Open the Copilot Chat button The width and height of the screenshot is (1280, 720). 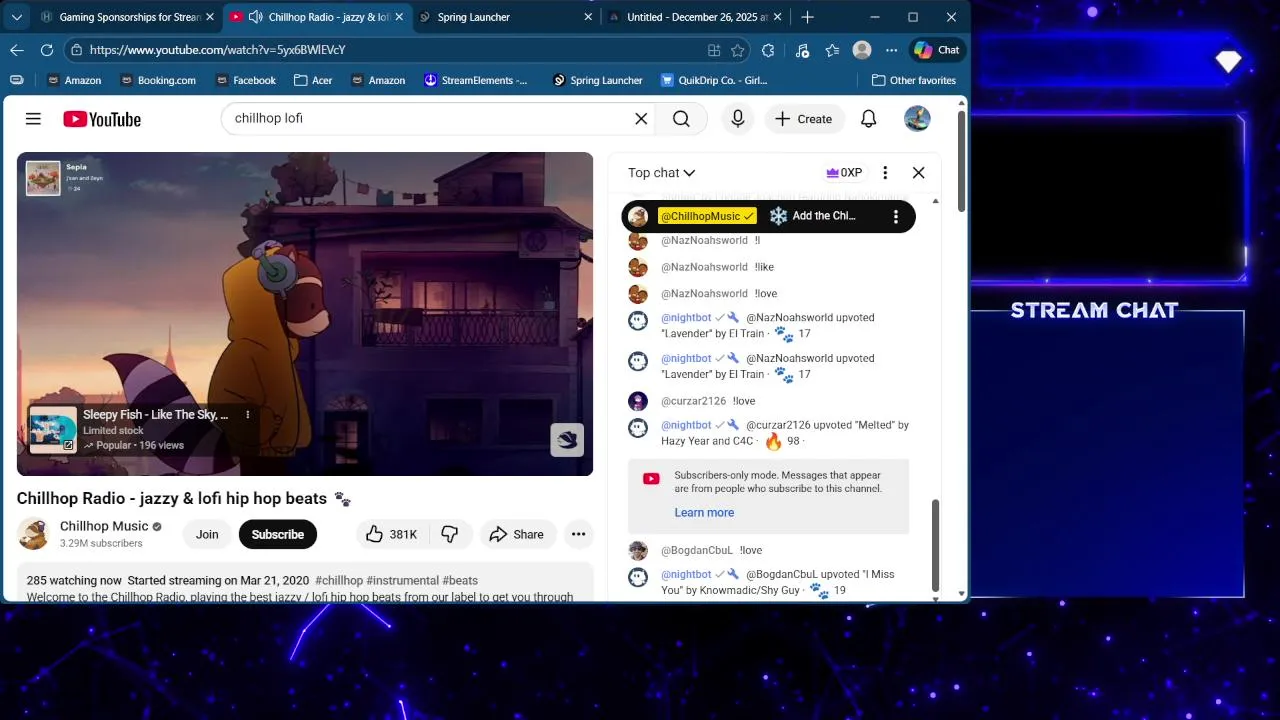(937, 50)
